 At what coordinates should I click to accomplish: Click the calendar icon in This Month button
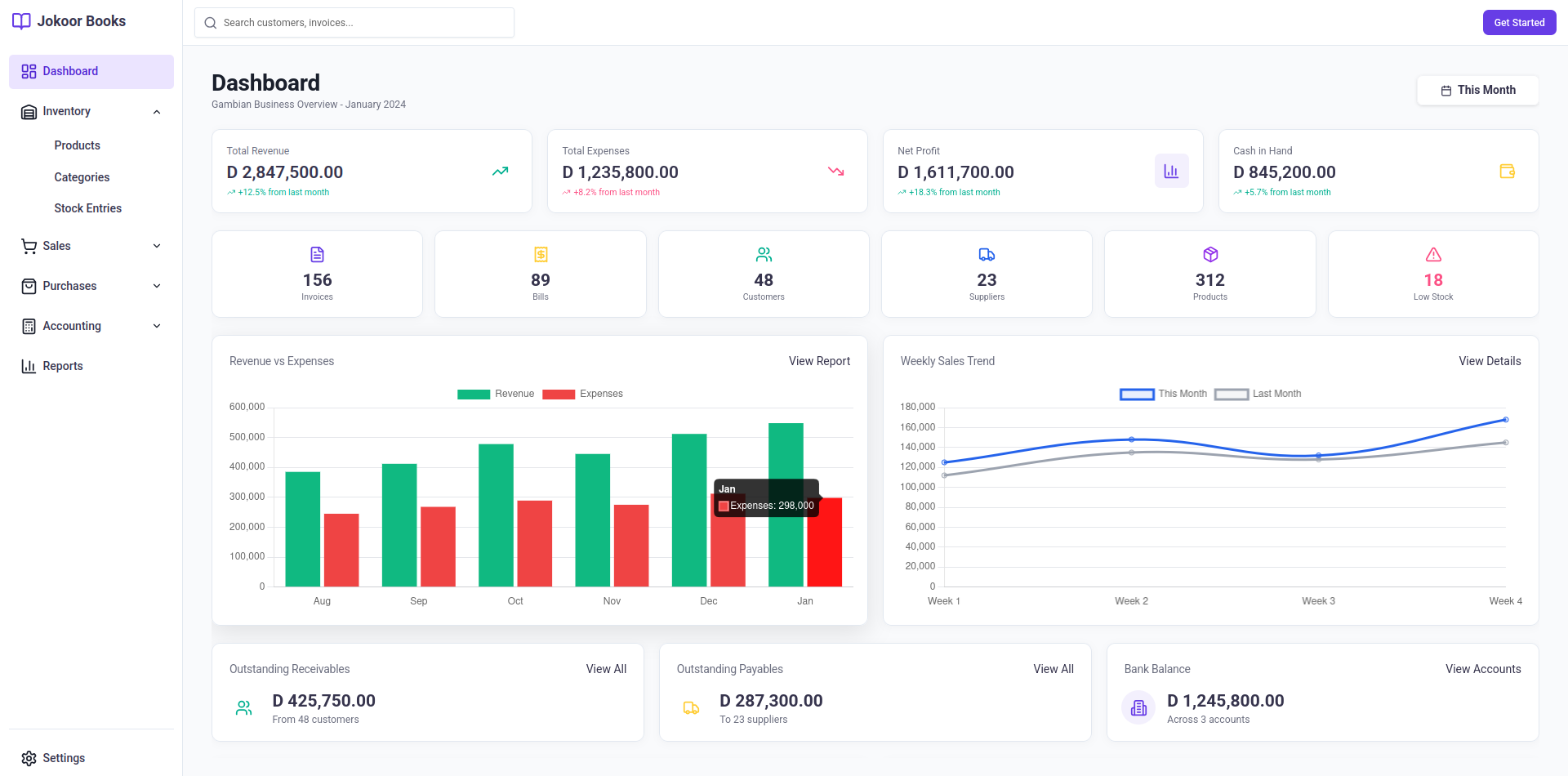tap(1445, 90)
